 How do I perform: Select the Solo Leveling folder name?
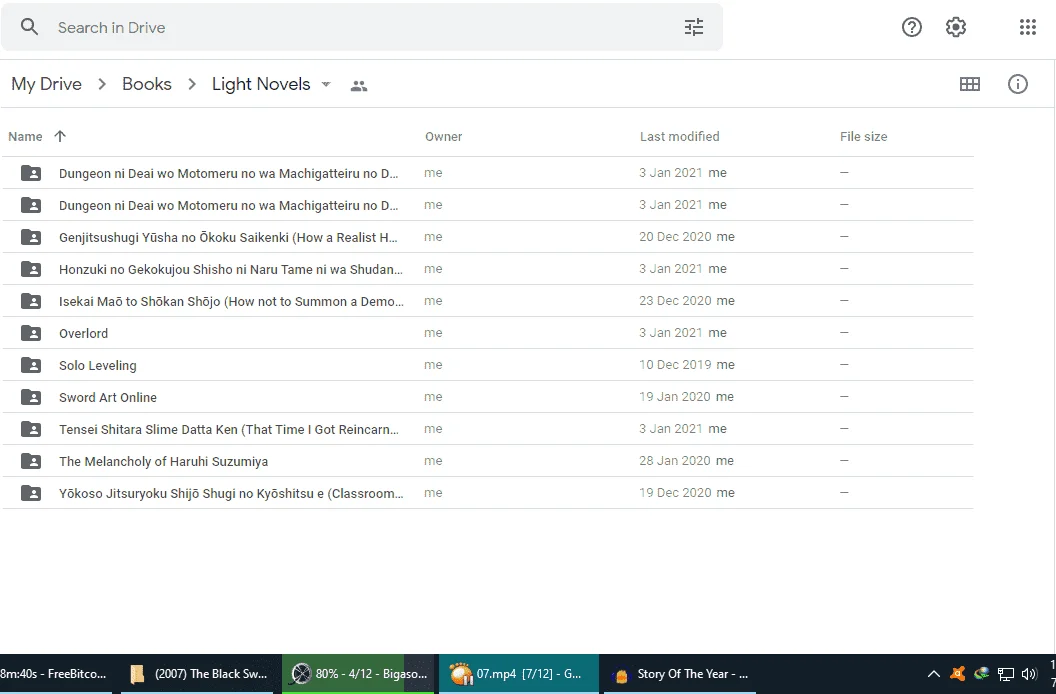click(x=98, y=365)
